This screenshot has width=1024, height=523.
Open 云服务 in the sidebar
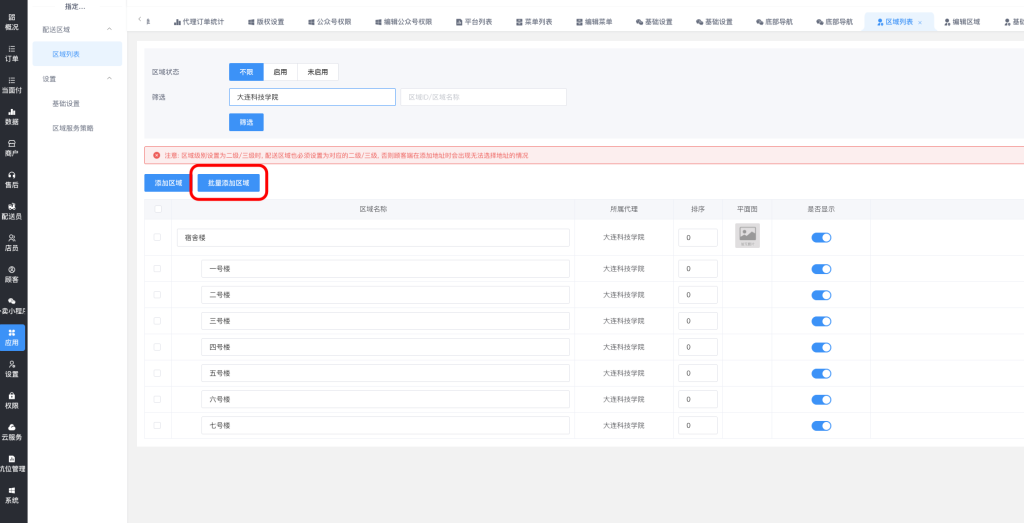pyautogui.click(x=12, y=432)
